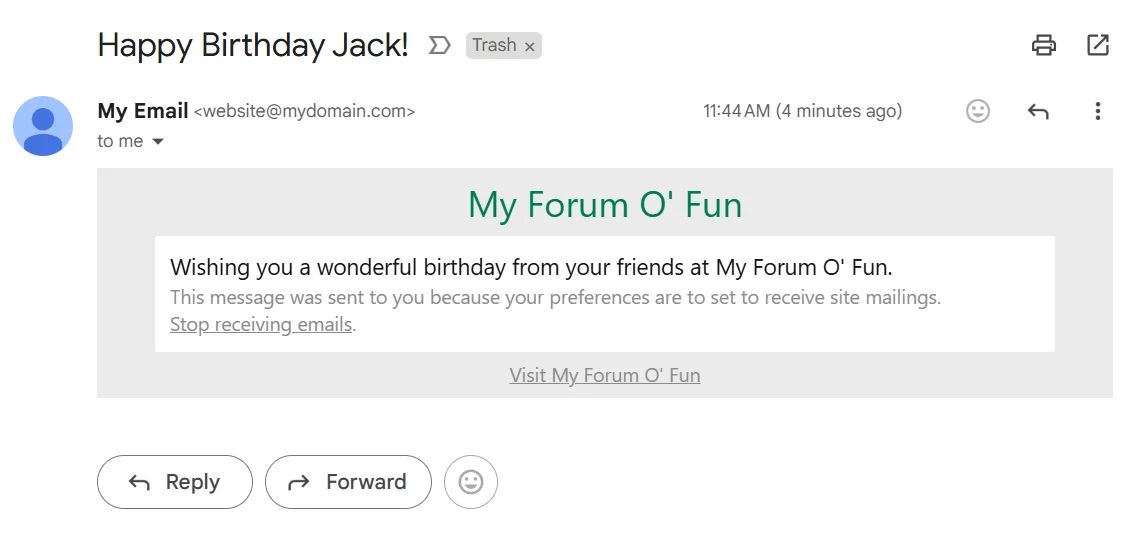The height and width of the screenshot is (549, 1129).
Task: Click the Reply button below the message
Action: (x=175, y=482)
